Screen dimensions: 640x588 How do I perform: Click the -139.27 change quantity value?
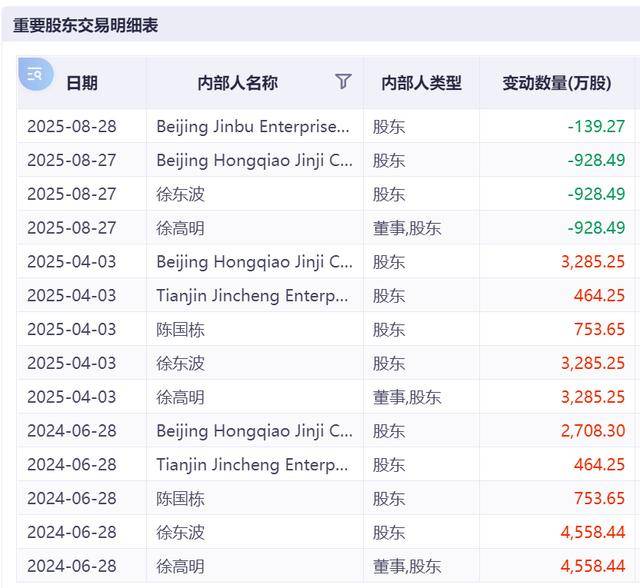coord(596,126)
